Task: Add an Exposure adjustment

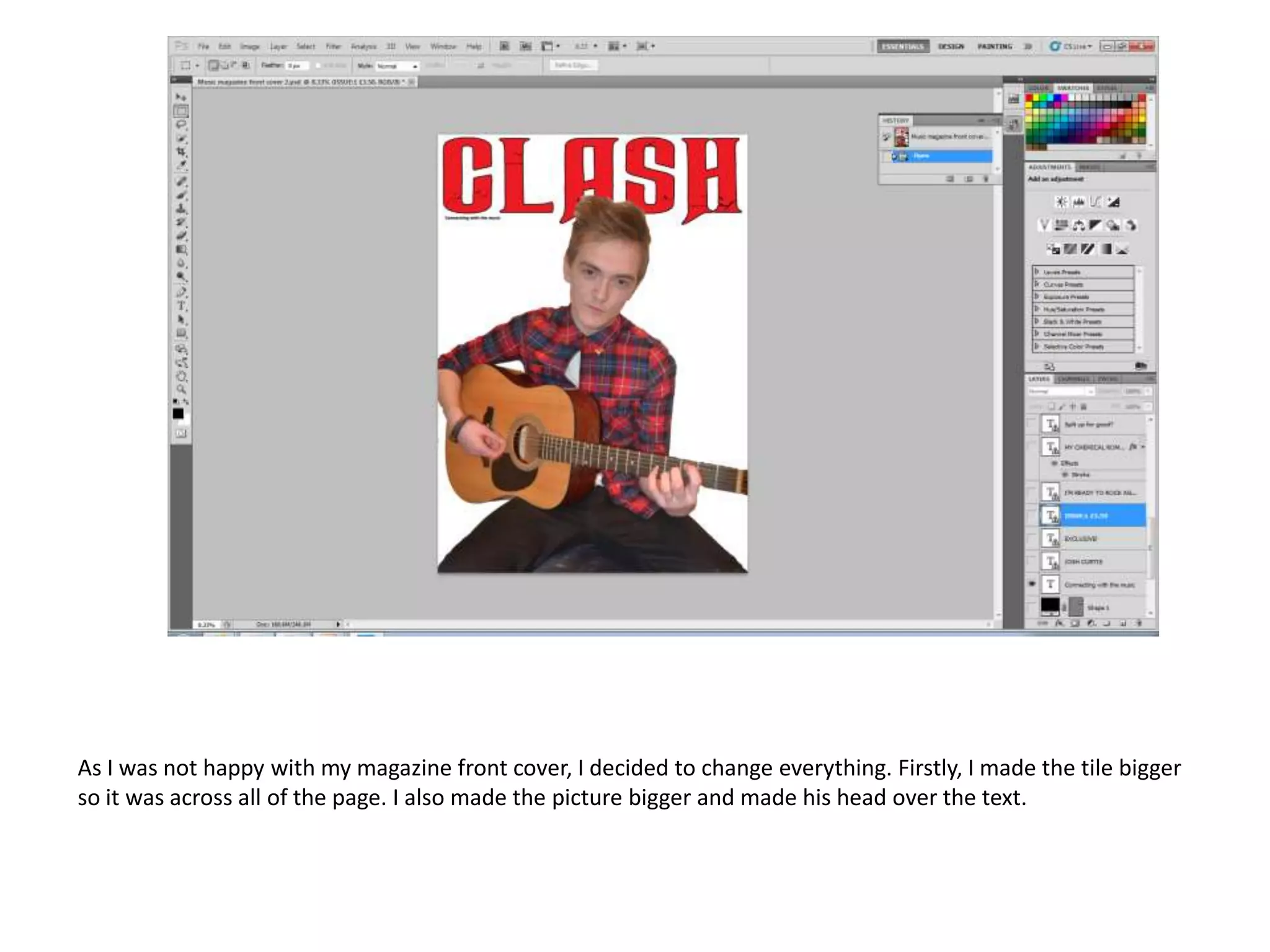Action: pos(1114,202)
